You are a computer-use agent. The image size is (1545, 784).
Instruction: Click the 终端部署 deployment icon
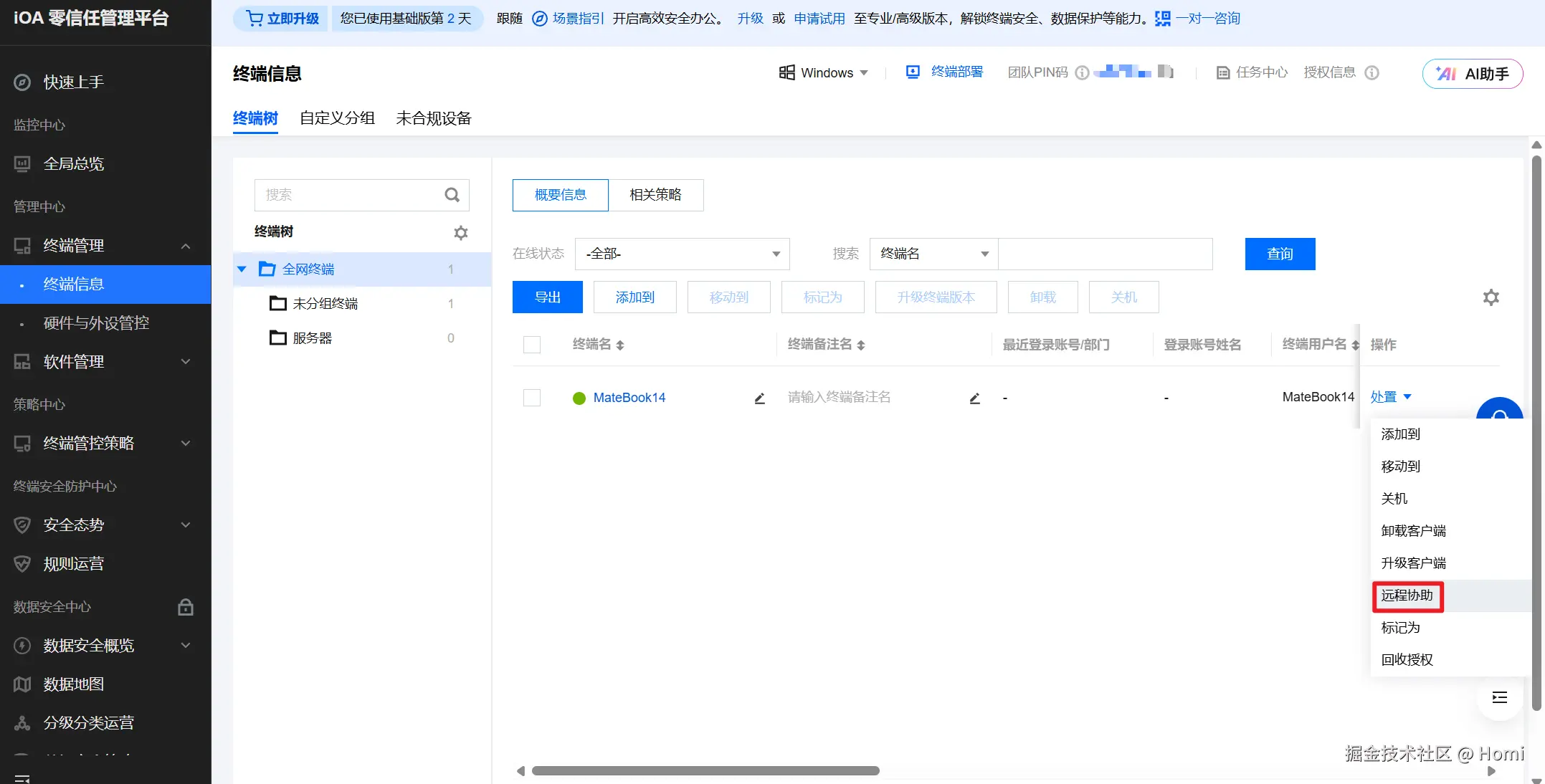click(x=913, y=72)
